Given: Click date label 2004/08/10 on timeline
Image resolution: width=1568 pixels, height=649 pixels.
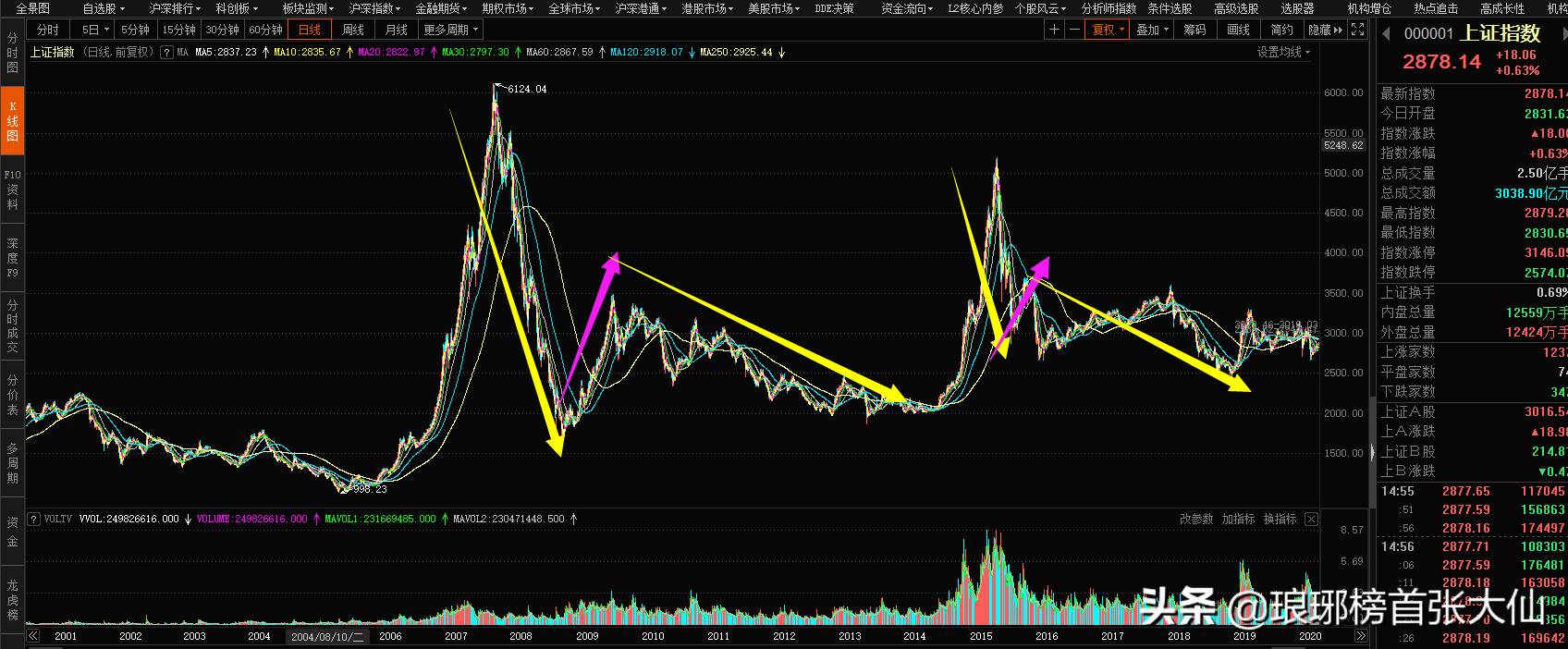Looking at the screenshot, I should (x=327, y=636).
